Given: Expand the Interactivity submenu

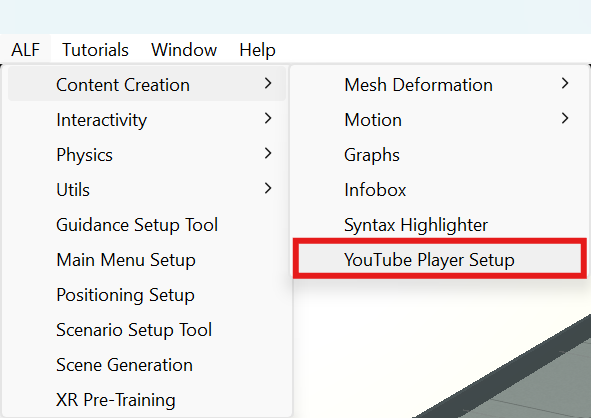Looking at the screenshot, I should (x=147, y=119).
